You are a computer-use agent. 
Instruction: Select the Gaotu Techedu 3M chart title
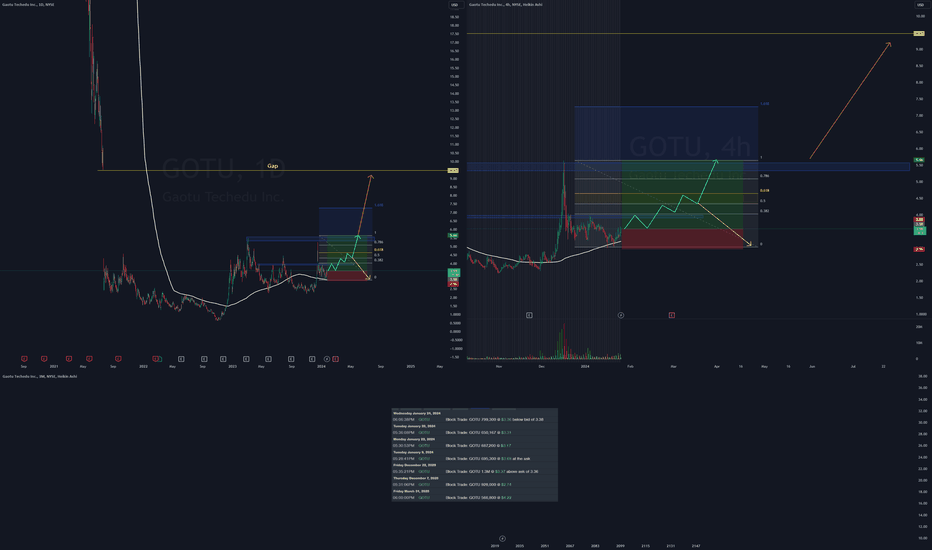(40, 376)
